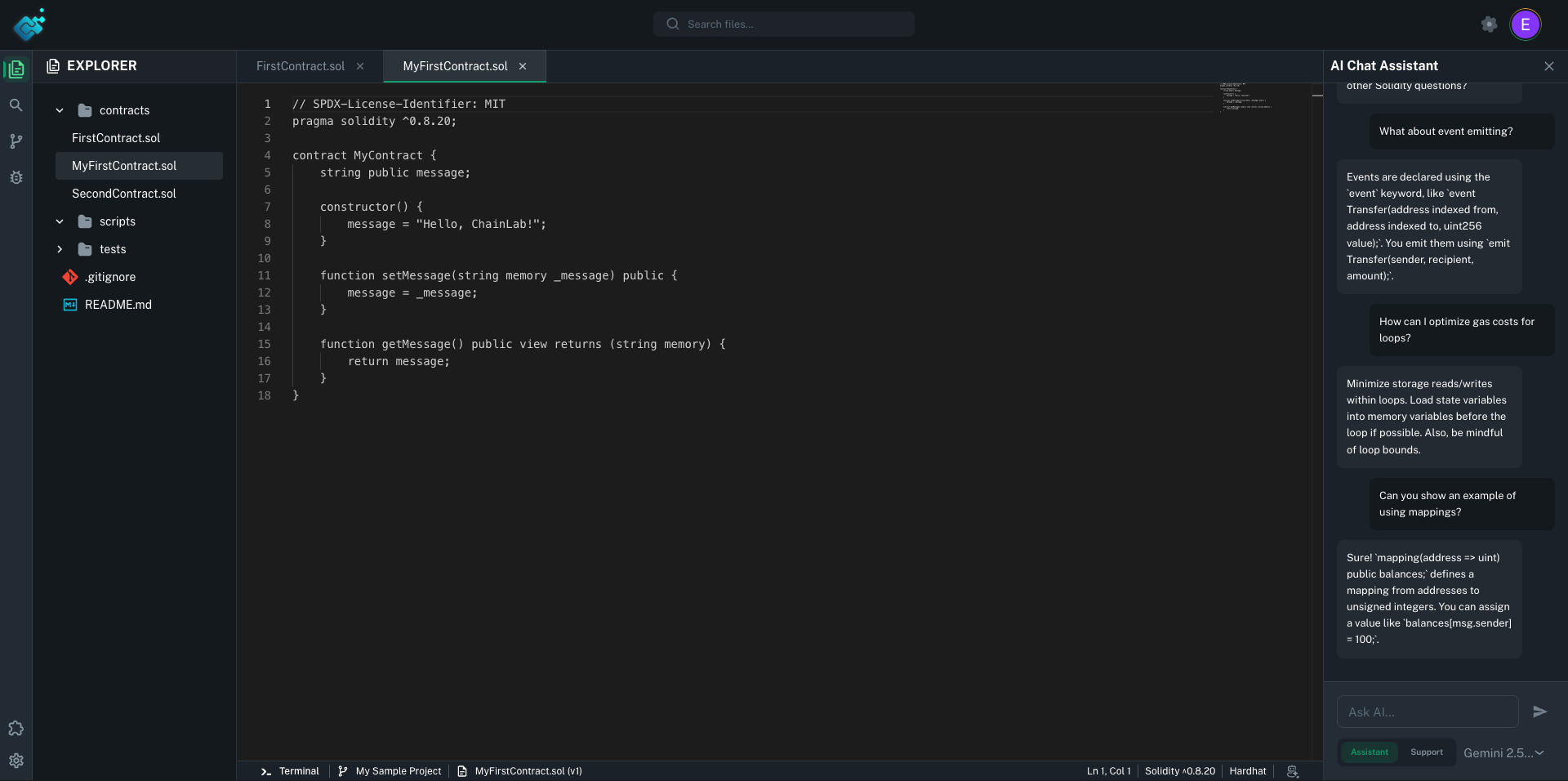
Task: Click the README.md markdown icon
Action: click(70, 305)
